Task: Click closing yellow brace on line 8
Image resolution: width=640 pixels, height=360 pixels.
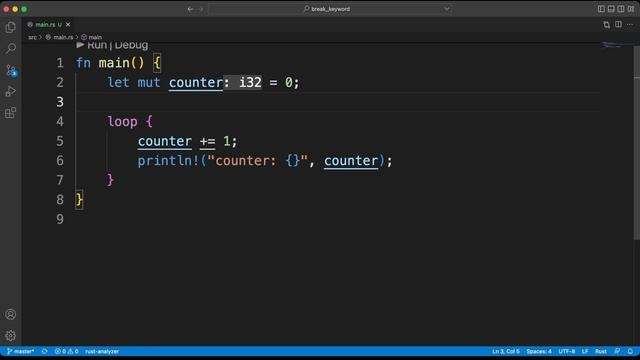Action: (x=79, y=200)
